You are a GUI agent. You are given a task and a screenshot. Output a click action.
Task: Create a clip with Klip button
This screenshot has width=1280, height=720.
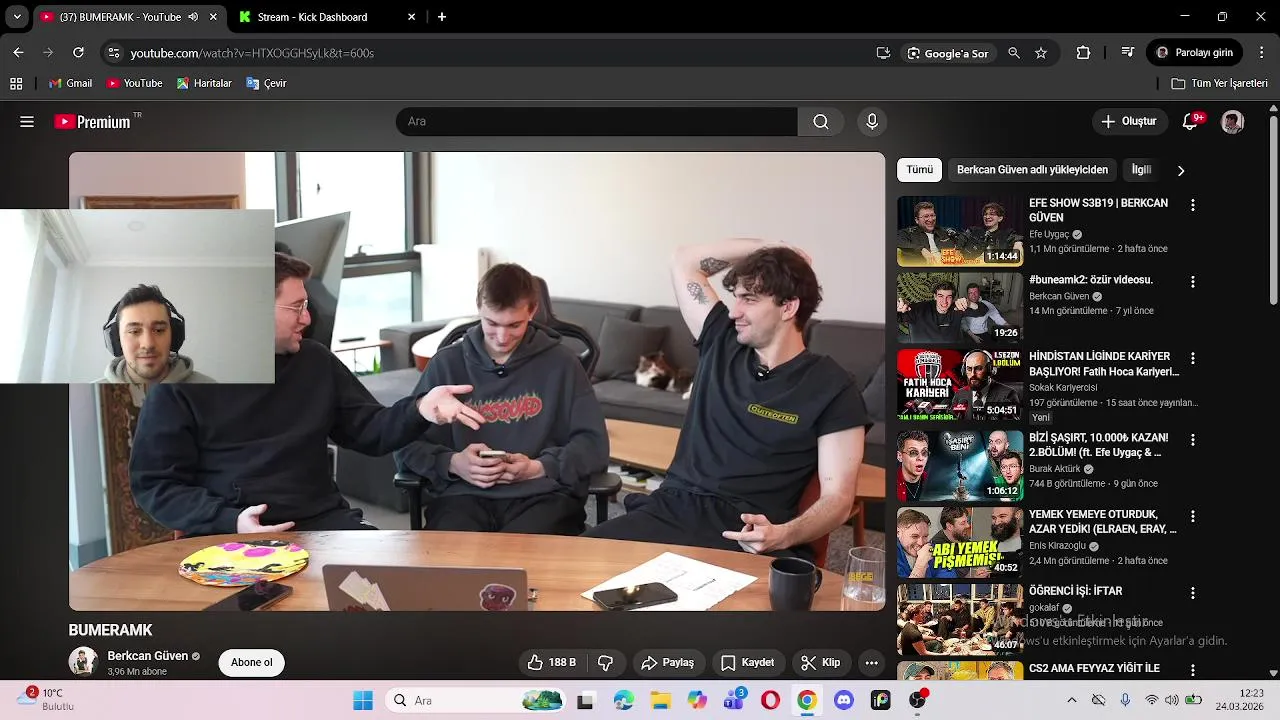click(x=820, y=662)
